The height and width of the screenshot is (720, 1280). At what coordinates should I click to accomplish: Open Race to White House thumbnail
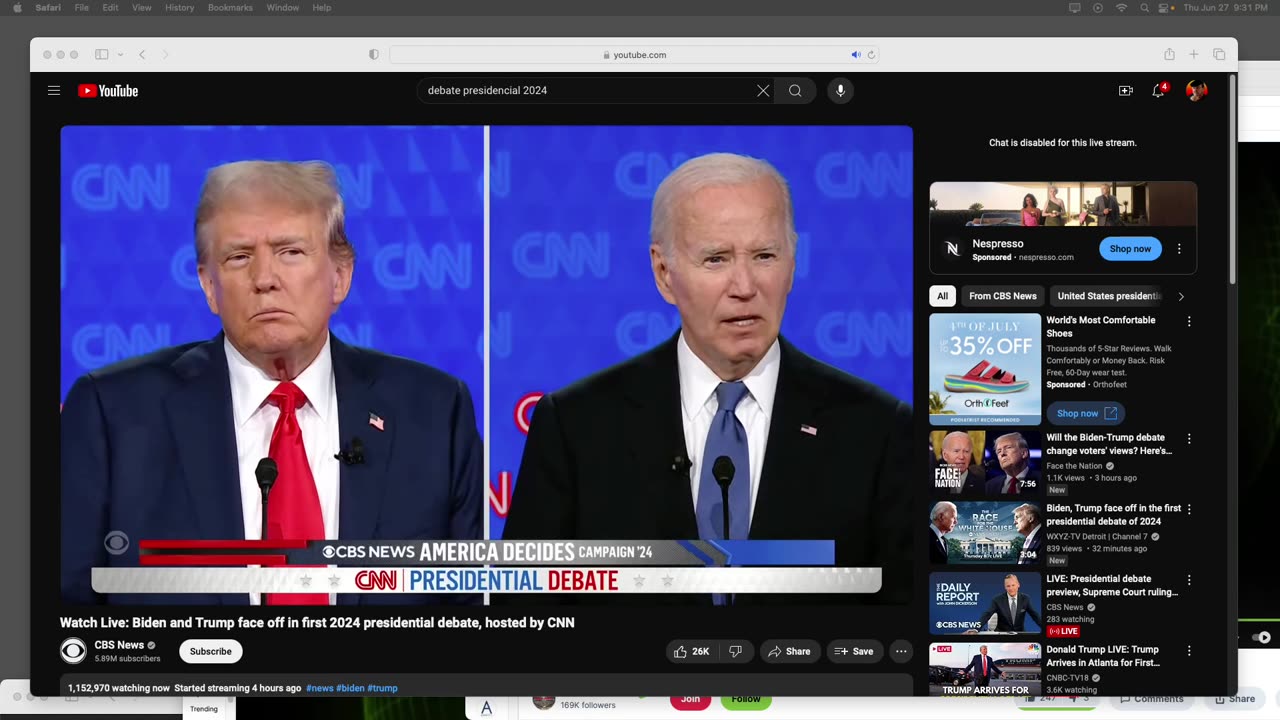(x=985, y=532)
